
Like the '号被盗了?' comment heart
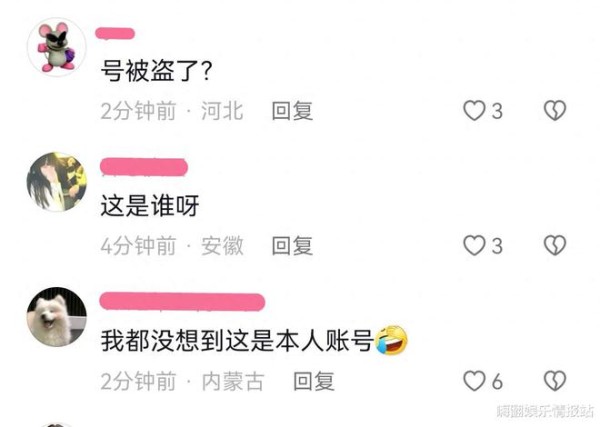pos(474,111)
